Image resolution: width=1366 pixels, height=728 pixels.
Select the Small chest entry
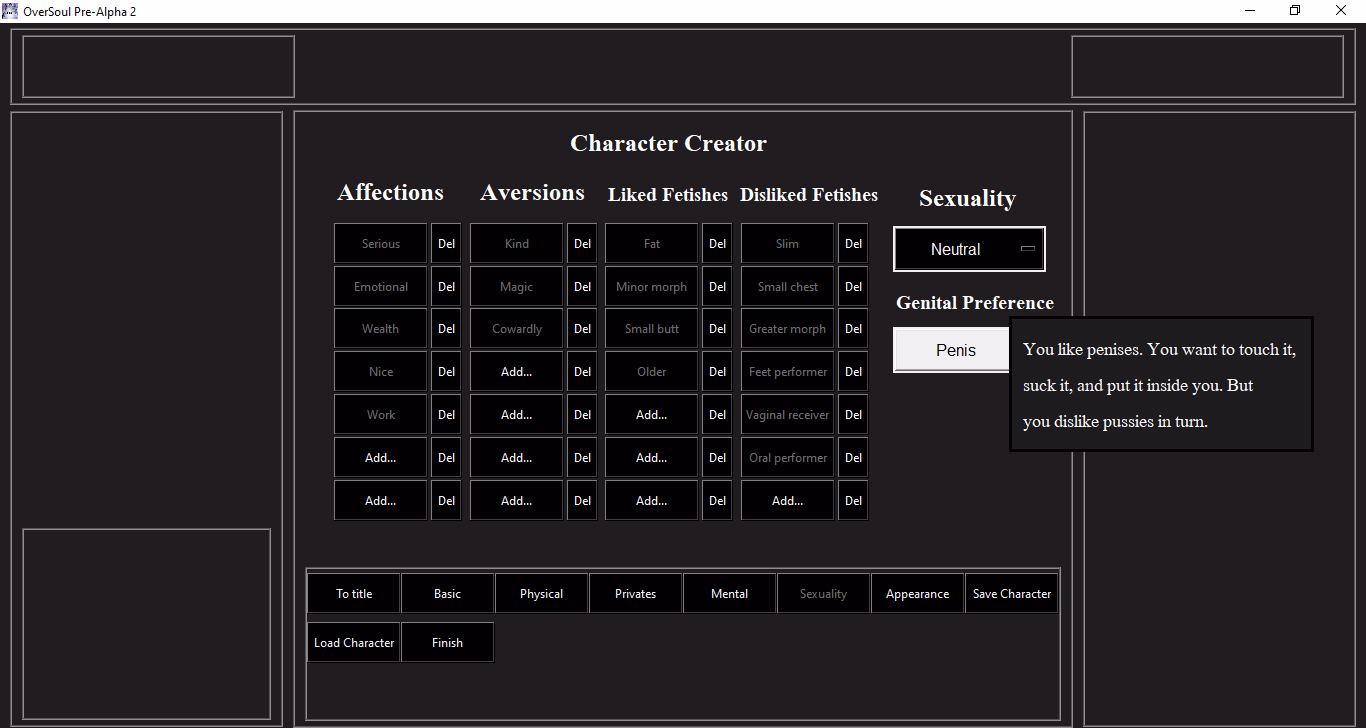click(x=788, y=286)
